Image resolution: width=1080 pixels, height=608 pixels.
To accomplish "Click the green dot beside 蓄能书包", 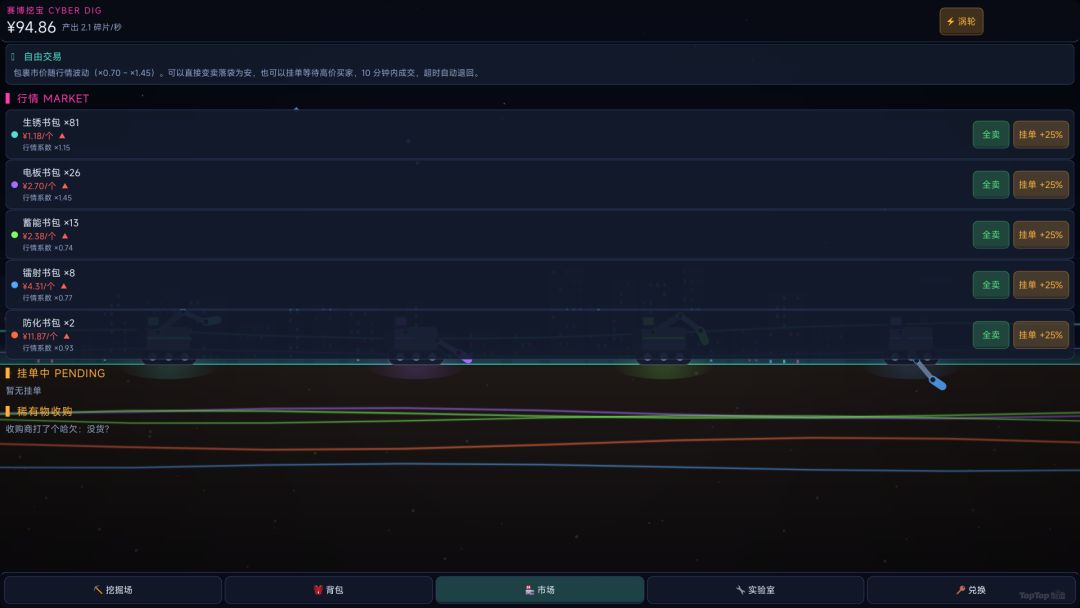I will (14, 235).
